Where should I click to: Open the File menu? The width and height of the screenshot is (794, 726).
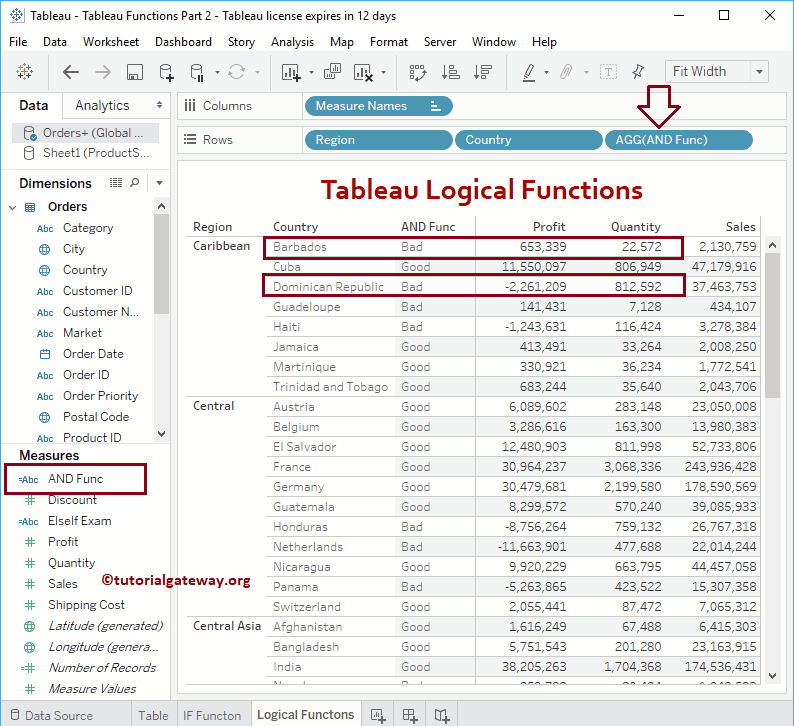(x=18, y=42)
